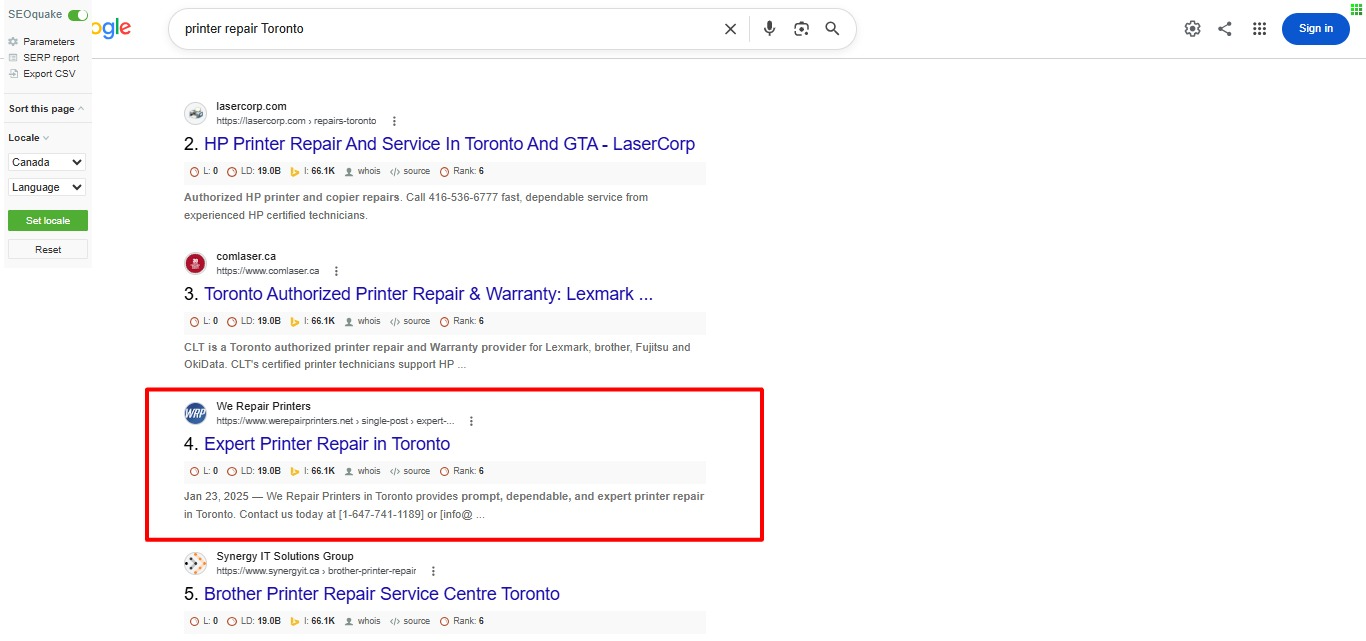The width and height of the screenshot is (1366, 641).
Task: Open options menu for Synergy IT result
Action: 433,571
